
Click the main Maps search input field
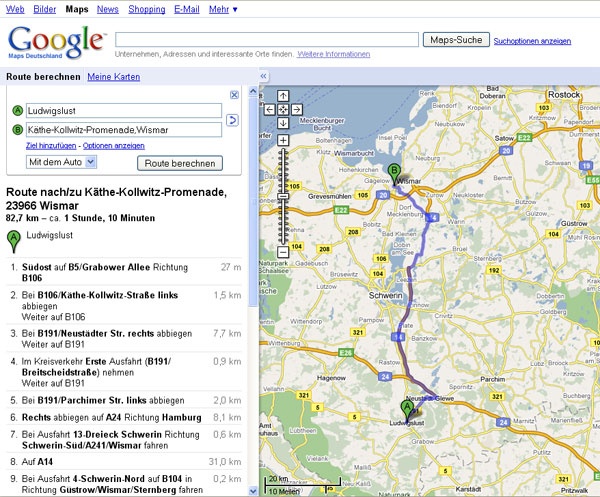[x=267, y=39]
